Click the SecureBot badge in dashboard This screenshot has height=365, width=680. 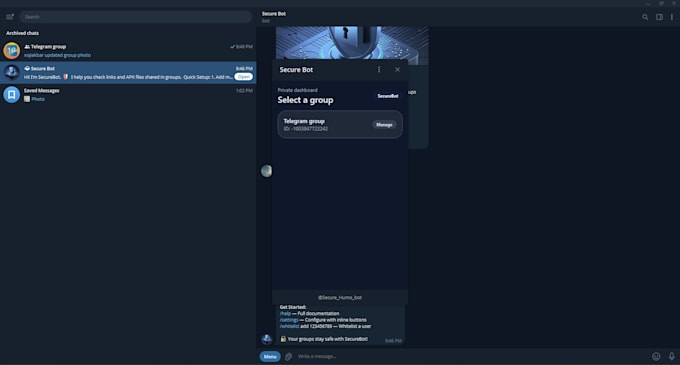[388, 96]
